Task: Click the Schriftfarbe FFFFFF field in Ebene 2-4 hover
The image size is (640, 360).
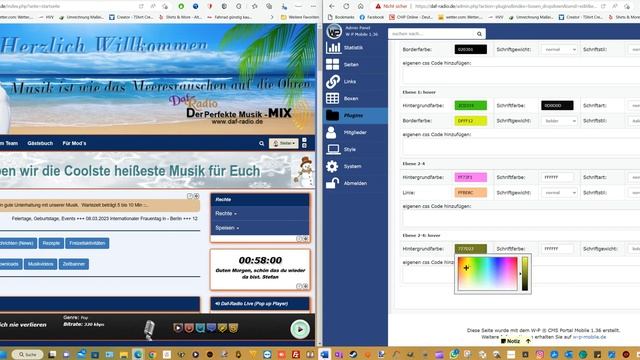Action: pyautogui.click(x=557, y=249)
